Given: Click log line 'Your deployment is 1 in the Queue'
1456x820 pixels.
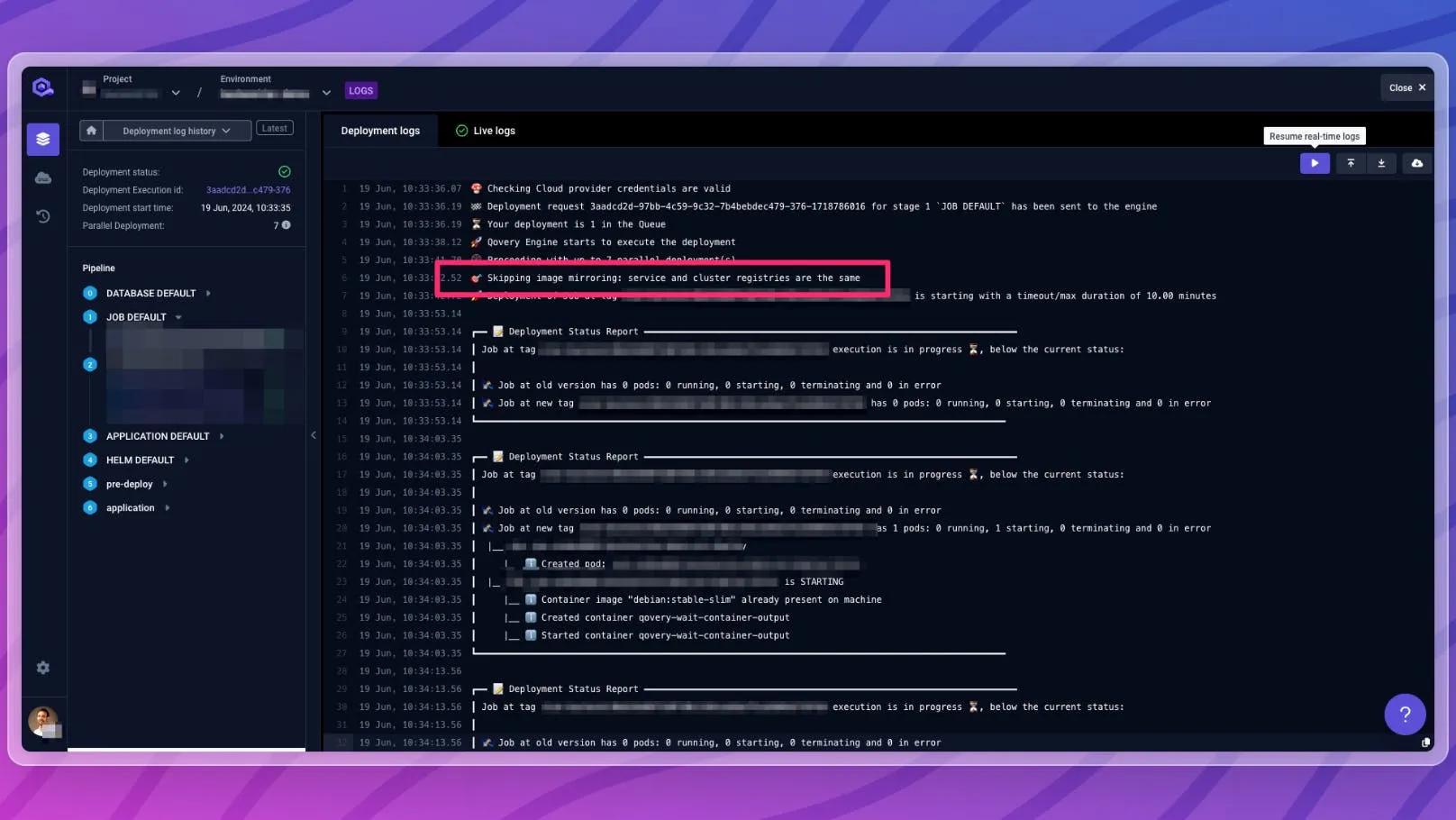Looking at the screenshot, I should click(576, 224).
